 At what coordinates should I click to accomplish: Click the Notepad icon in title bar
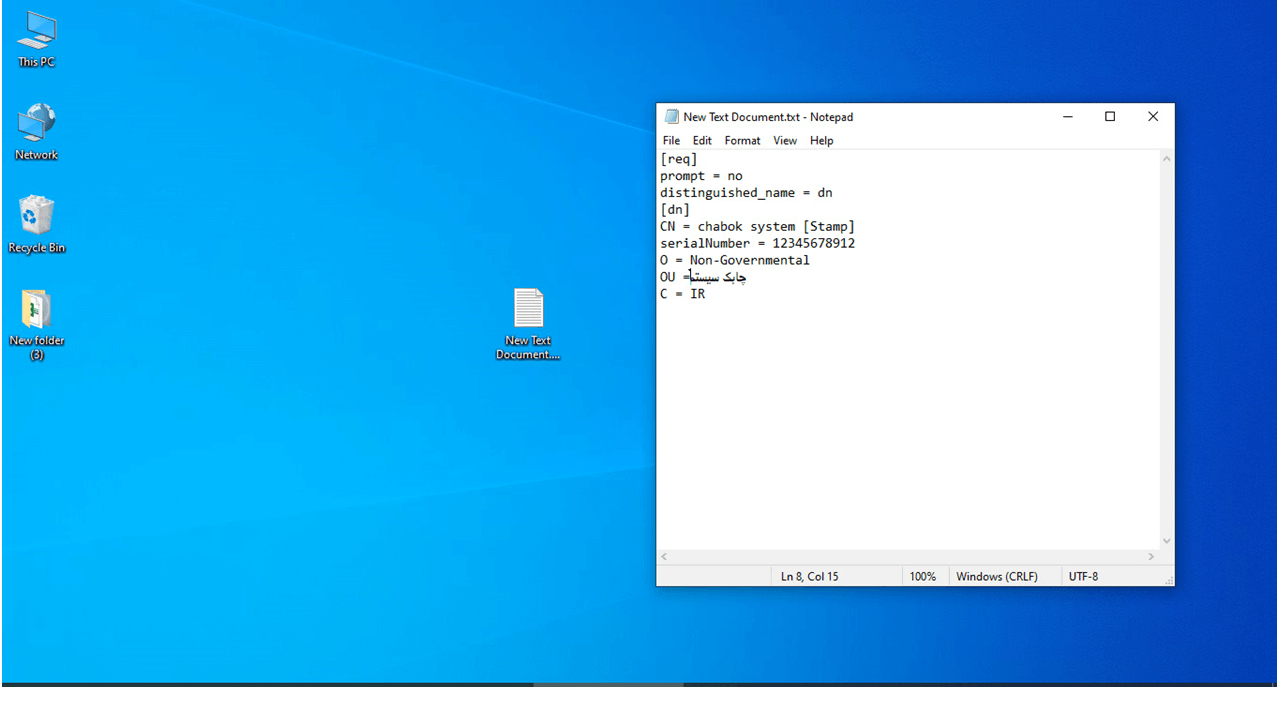[672, 117]
